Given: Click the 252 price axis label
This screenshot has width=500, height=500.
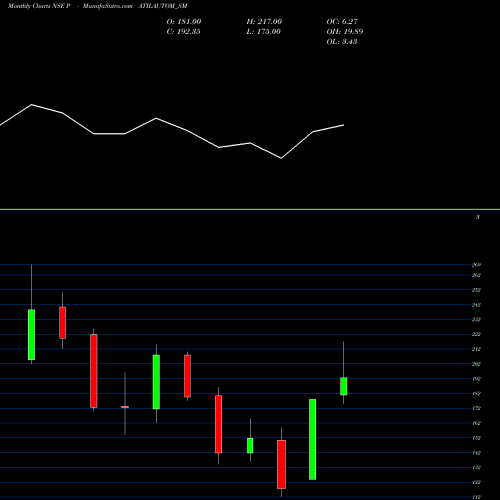Looking at the screenshot, I should tap(476, 290).
